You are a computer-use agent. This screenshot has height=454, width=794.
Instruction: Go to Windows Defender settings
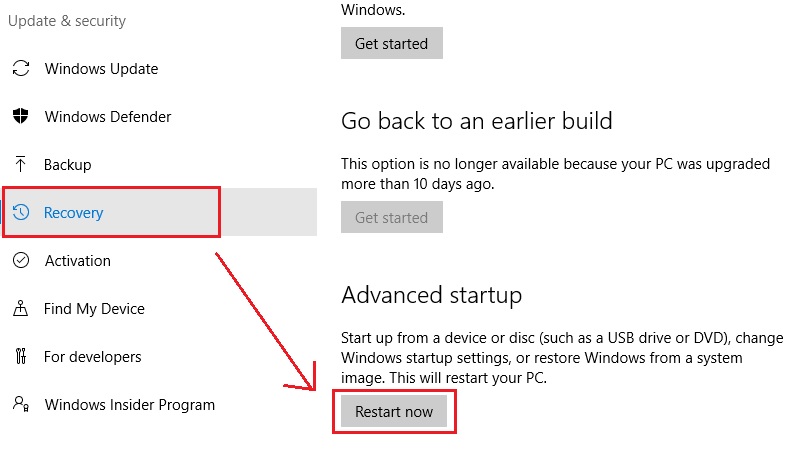[x=108, y=117]
